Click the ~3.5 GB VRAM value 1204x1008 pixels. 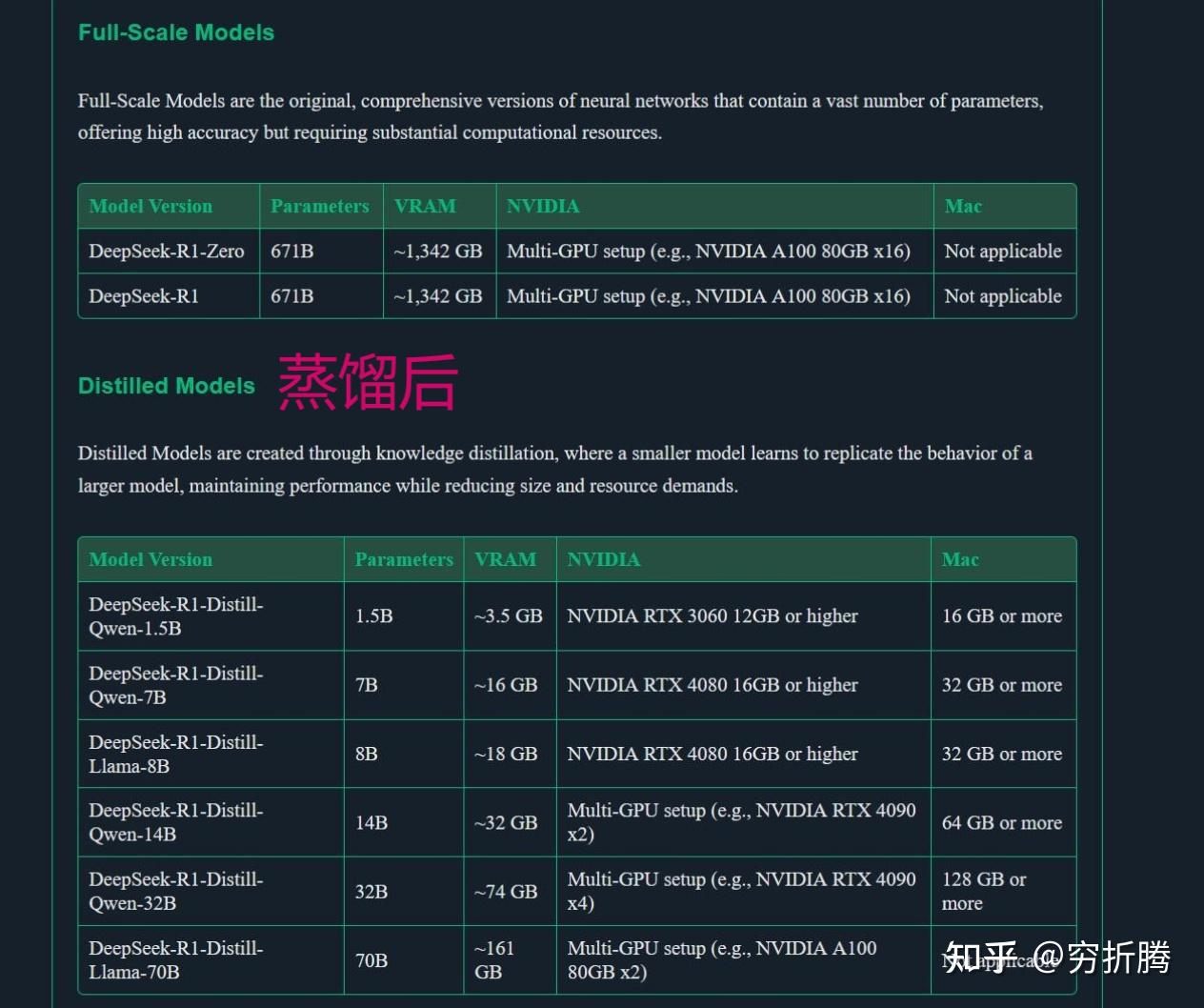click(x=509, y=616)
